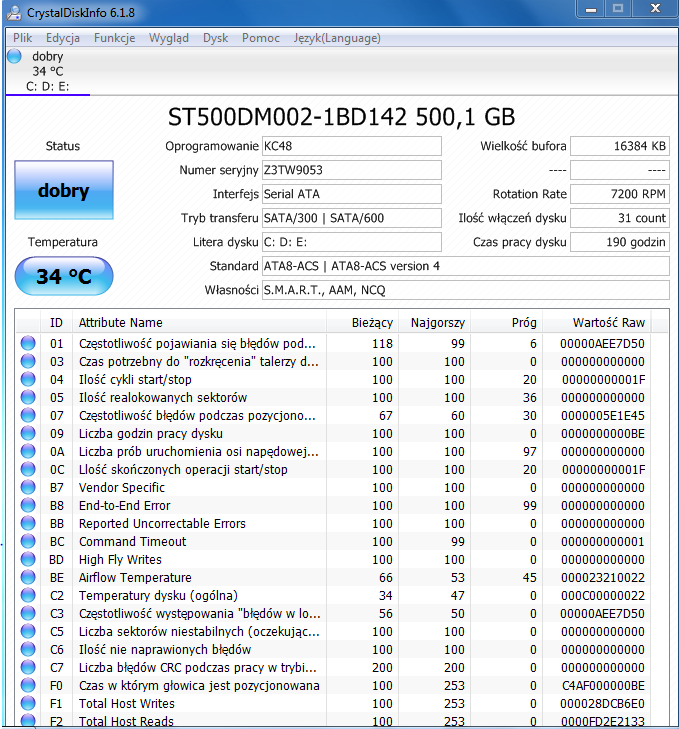The height and width of the screenshot is (729, 679).
Task: Click the CrystalDiskInfo title bar app icon
Action: 13,13
